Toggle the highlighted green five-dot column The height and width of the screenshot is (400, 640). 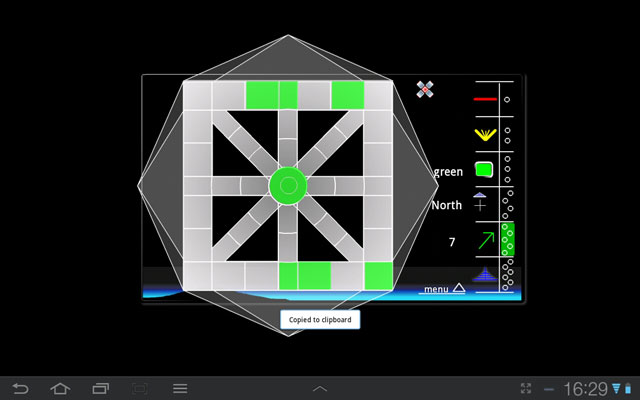508,239
